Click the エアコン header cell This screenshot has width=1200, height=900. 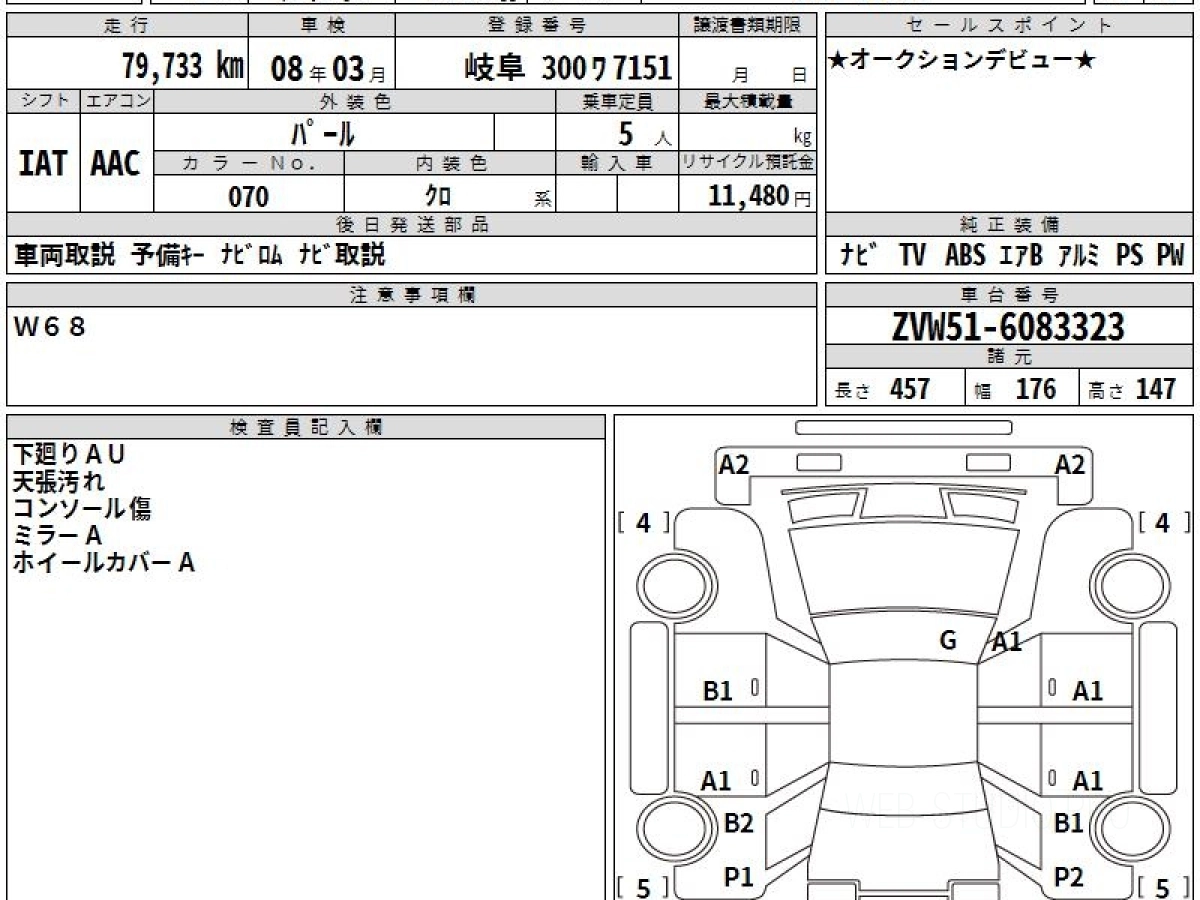point(117,101)
